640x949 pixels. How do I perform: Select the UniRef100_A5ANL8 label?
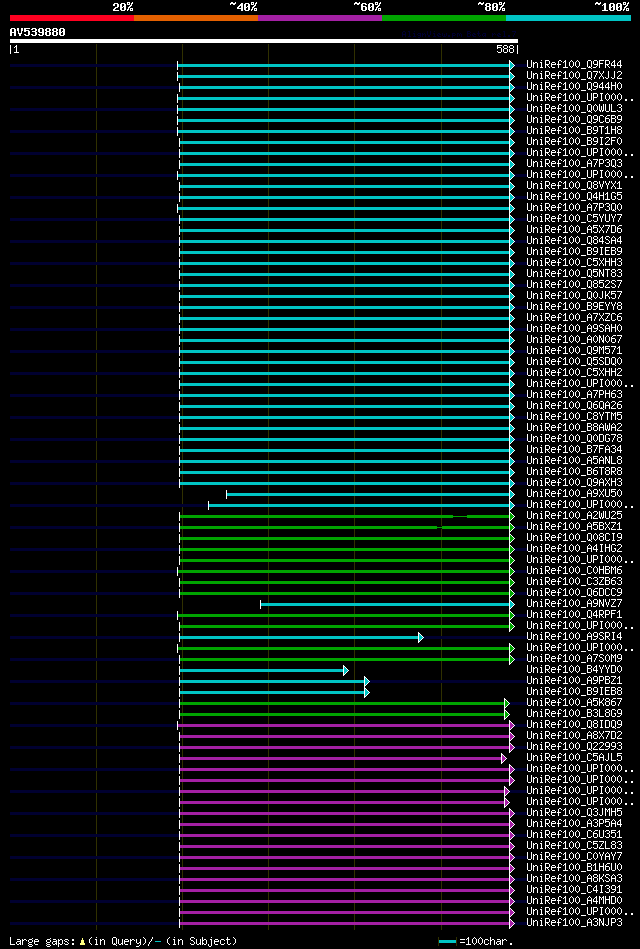(574, 461)
